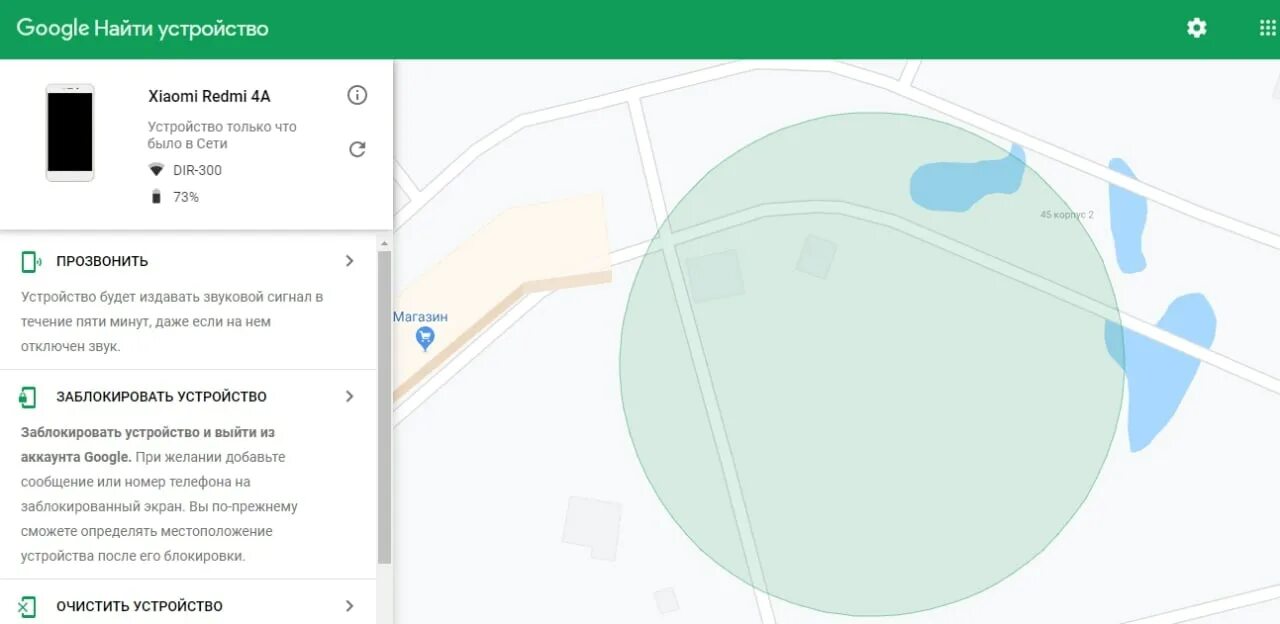Click the Google Найти устройство logo
Screen dimensions: 1280x624
point(143,28)
